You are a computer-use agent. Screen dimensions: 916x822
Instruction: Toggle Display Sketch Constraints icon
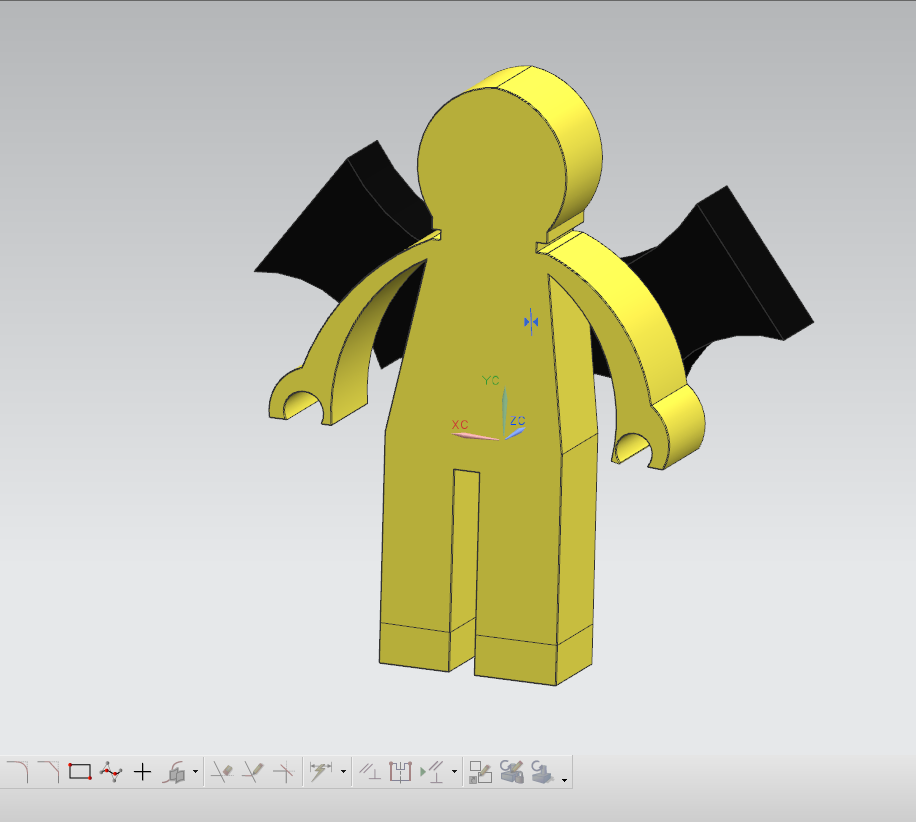coord(432,772)
